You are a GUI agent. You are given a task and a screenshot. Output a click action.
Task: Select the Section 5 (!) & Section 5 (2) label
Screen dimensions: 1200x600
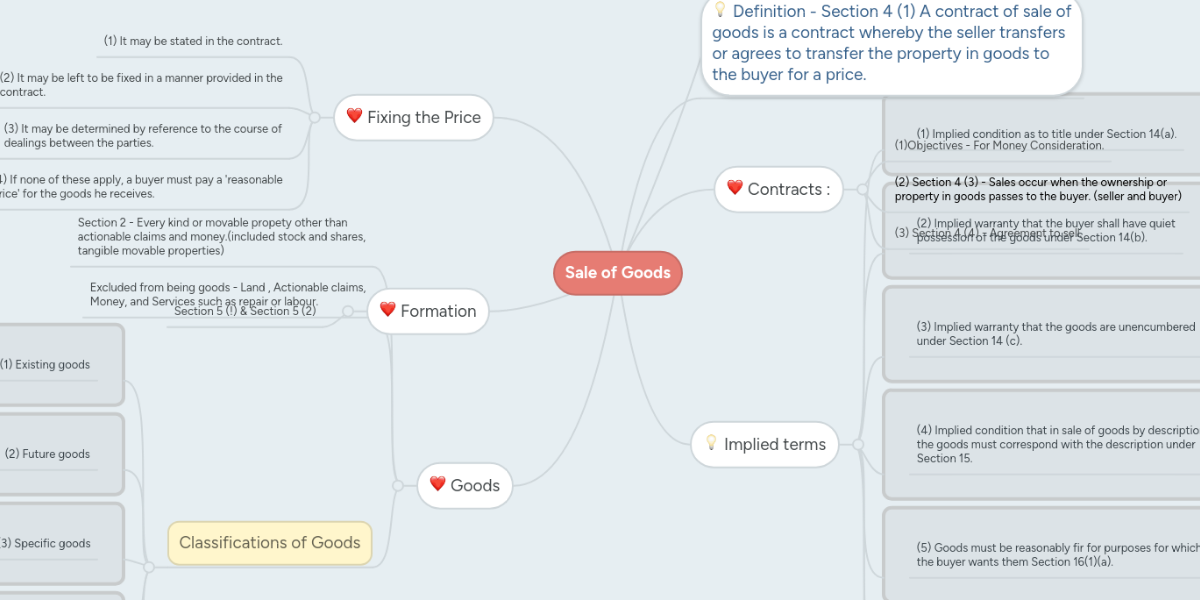pyautogui.click(x=245, y=311)
